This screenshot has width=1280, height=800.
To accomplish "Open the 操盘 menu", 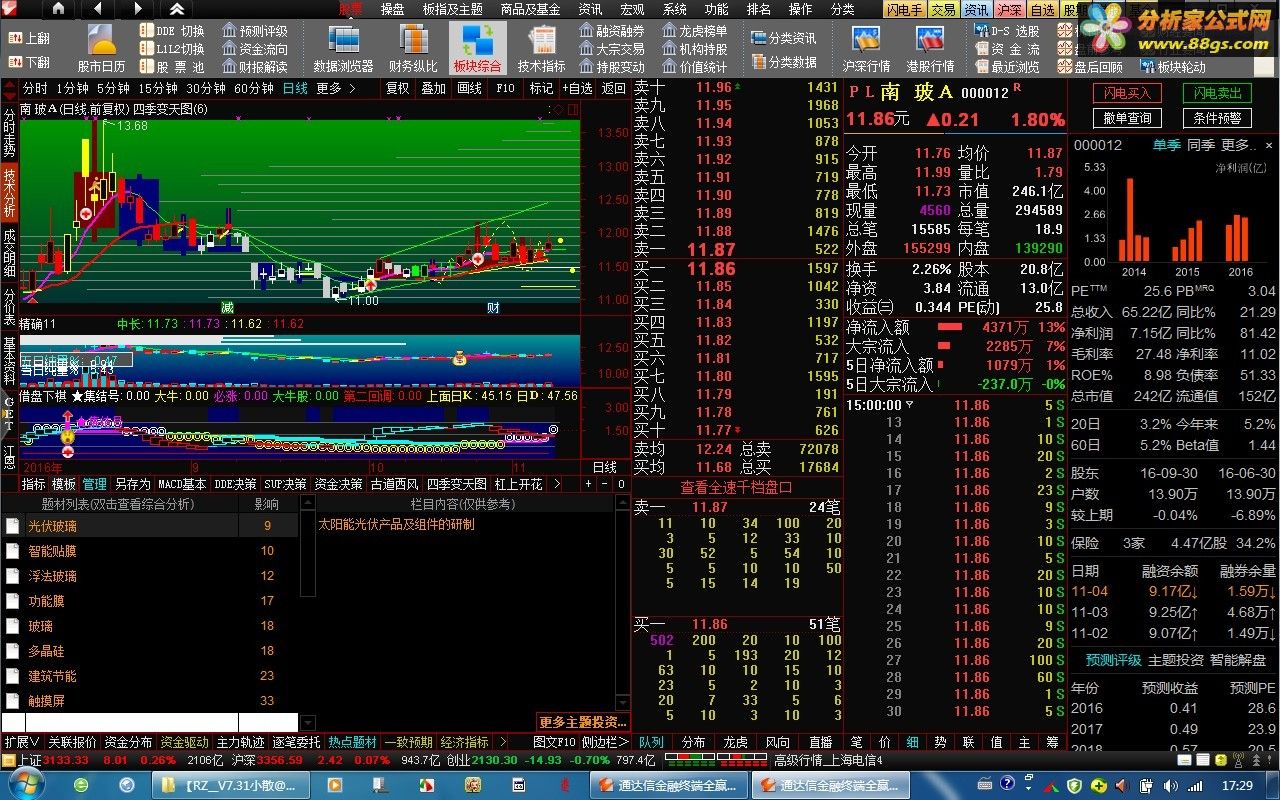I will click(x=393, y=9).
